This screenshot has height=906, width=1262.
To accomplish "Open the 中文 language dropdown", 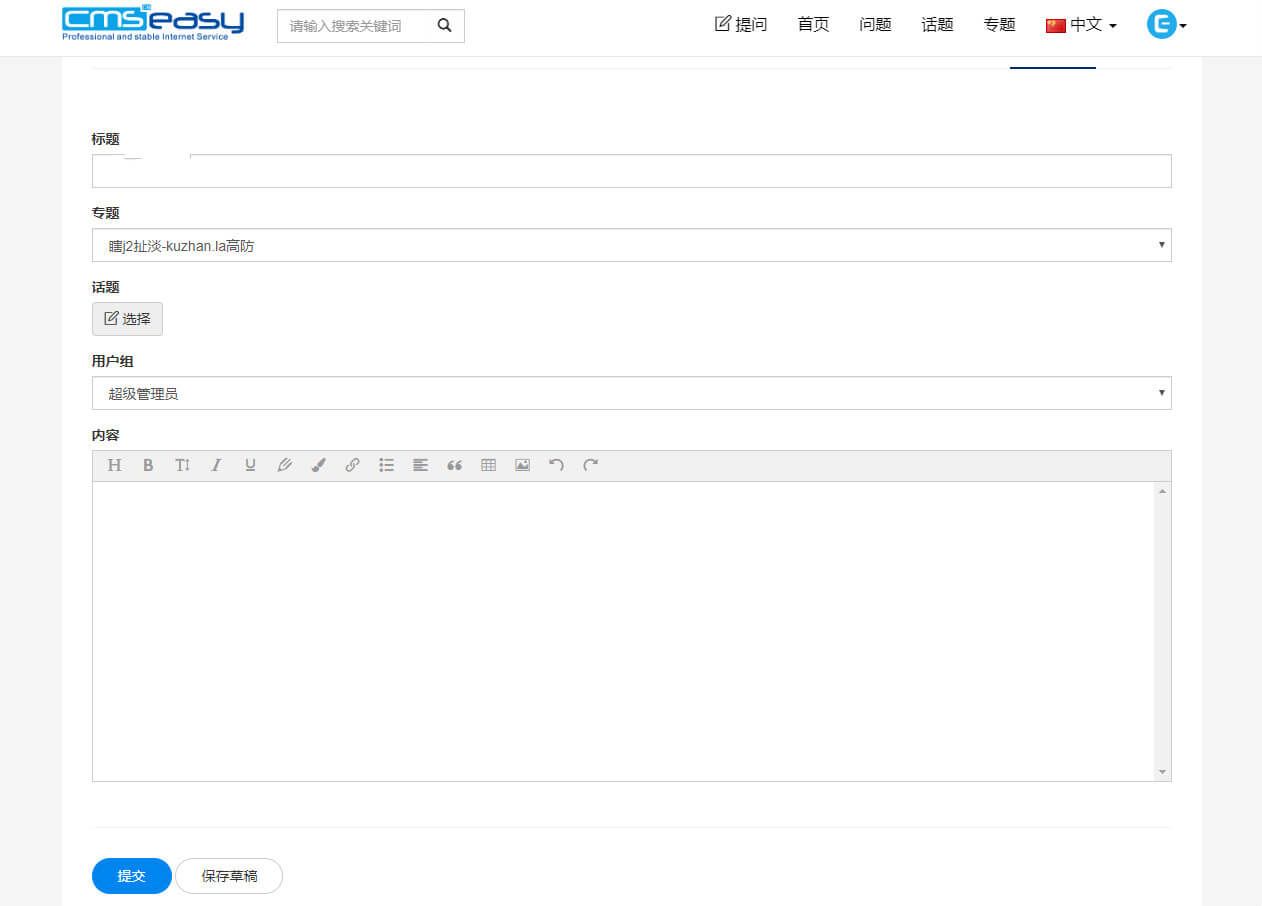I will tap(1082, 25).
